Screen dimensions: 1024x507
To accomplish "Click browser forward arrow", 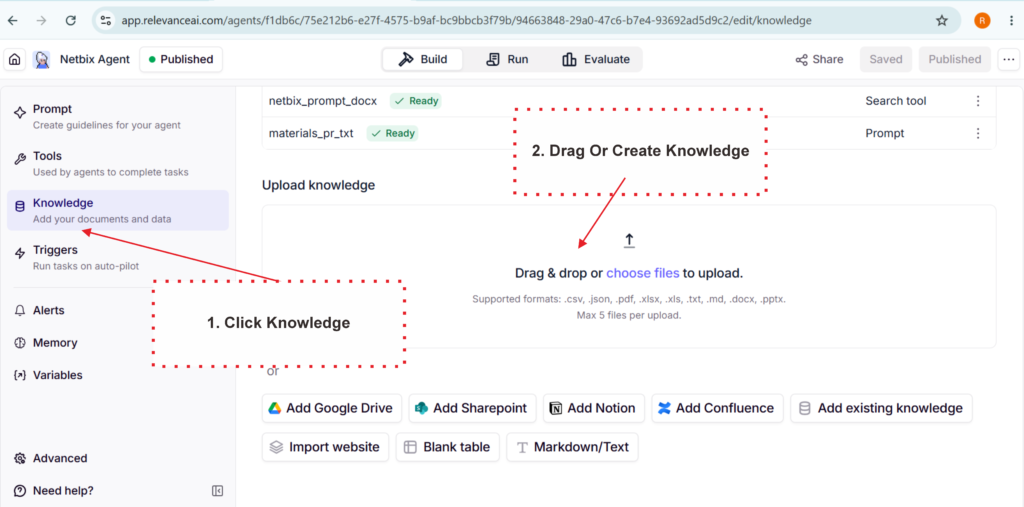I will (42, 20).
